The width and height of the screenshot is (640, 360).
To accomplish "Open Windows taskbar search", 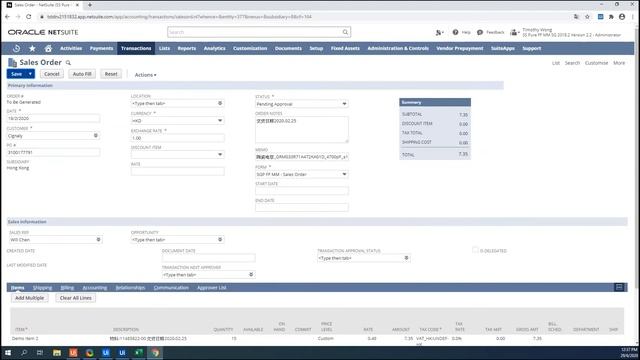I will coord(24,353).
